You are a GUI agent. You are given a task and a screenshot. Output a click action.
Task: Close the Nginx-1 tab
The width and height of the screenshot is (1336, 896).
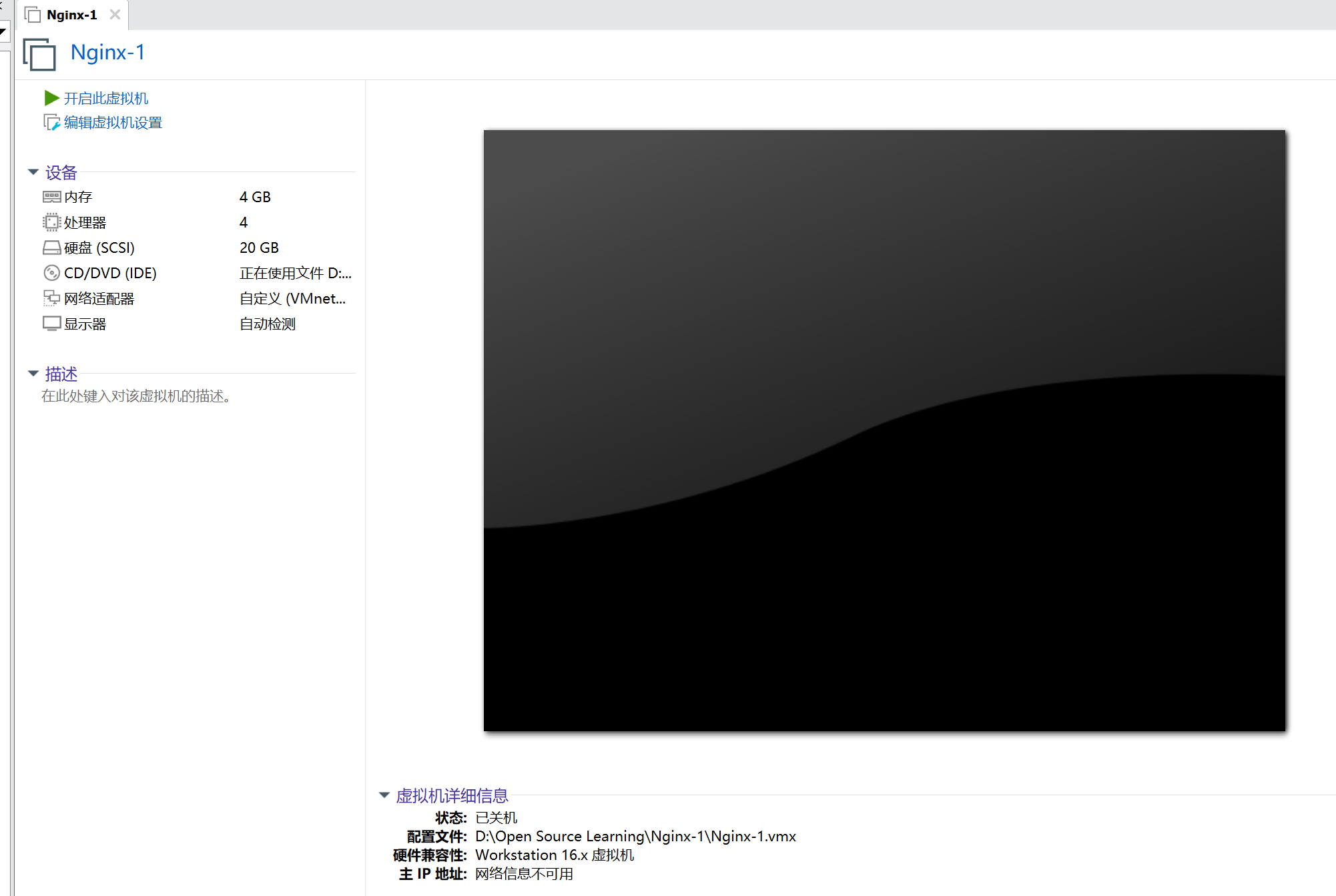coord(115,15)
